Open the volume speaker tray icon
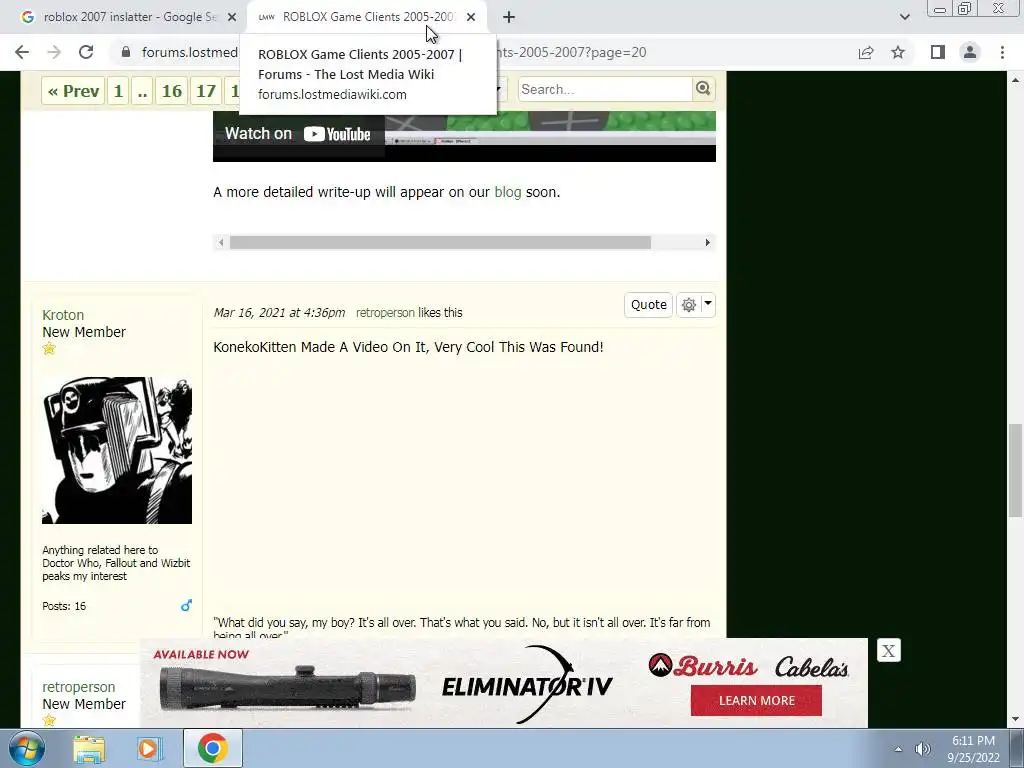The height and width of the screenshot is (768, 1024). (x=922, y=749)
